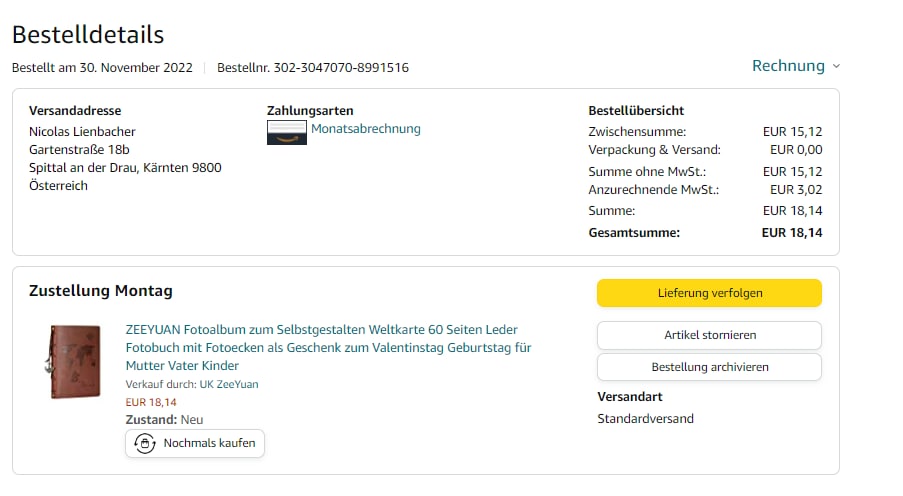Image resolution: width=903 pixels, height=496 pixels.
Task: Open the Rechnung dropdown
Action: 796,66
